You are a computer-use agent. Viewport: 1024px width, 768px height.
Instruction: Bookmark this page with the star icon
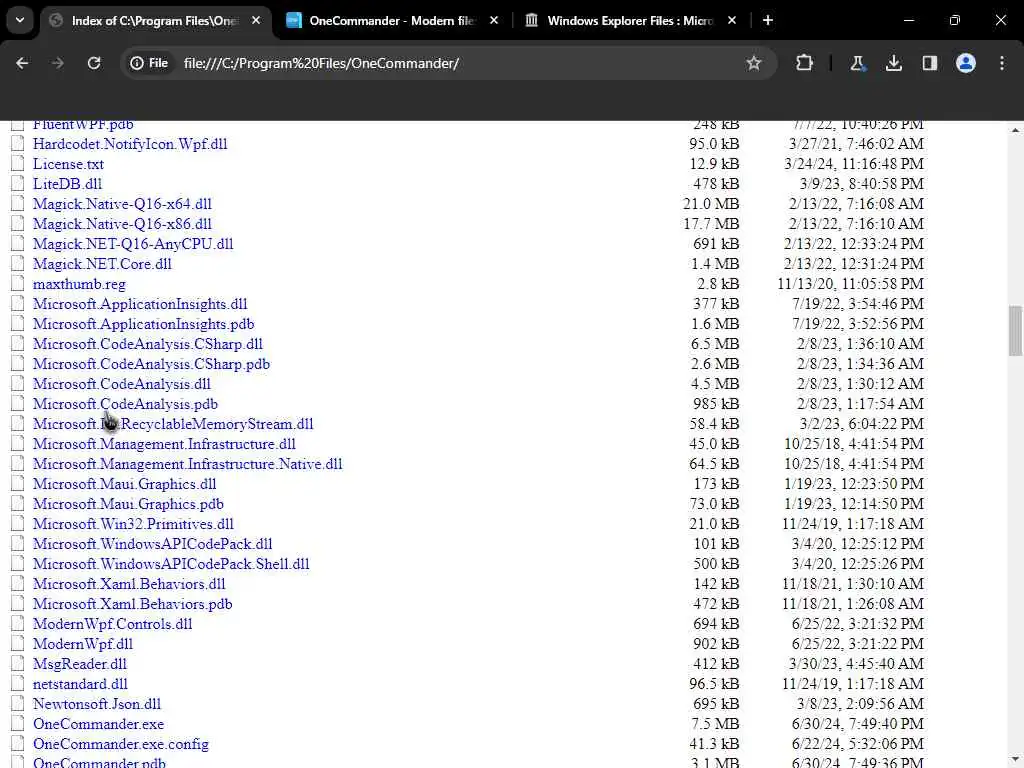(x=754, y=63)
